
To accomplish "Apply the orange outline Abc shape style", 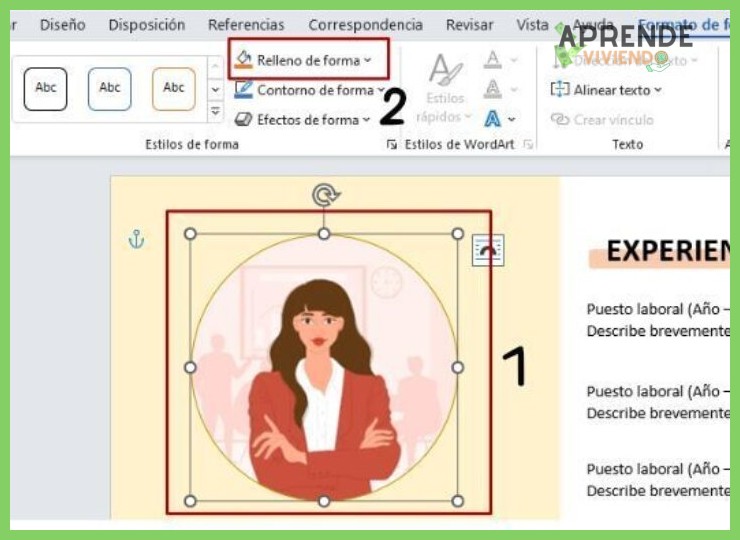I will click(x=174, y=89).
